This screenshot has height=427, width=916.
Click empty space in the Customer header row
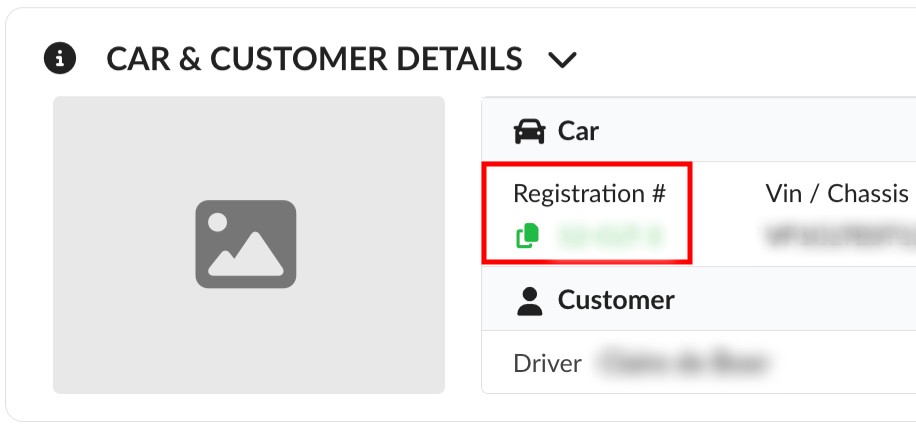coord(800,300)
